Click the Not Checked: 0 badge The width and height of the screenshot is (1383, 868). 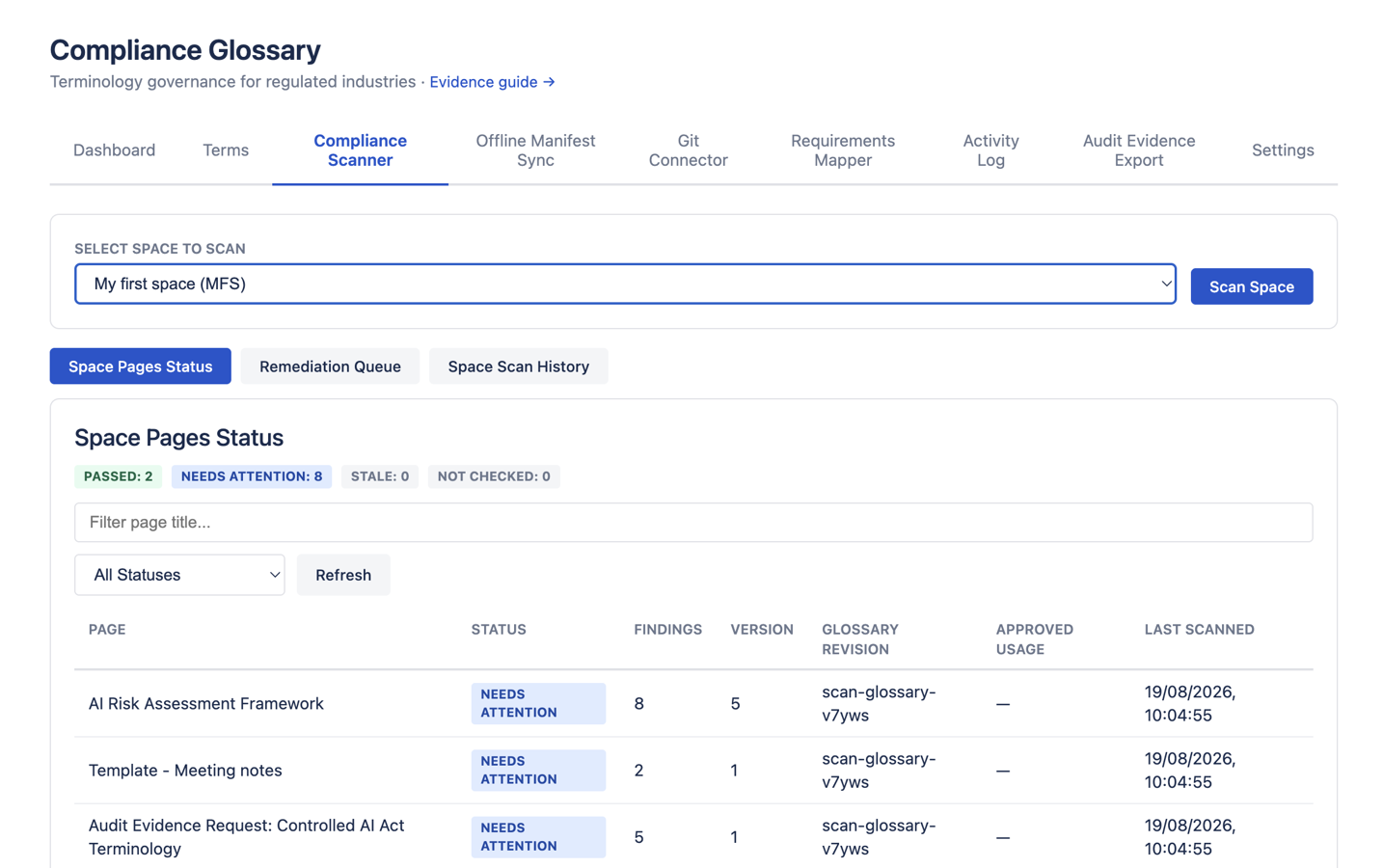click(494, 476)
